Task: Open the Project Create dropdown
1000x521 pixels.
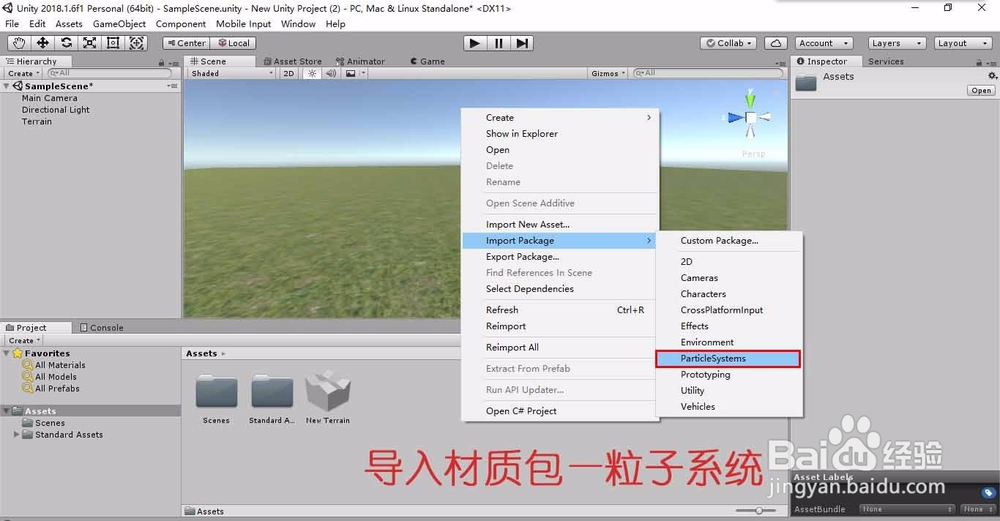Action: coord(24,340)
